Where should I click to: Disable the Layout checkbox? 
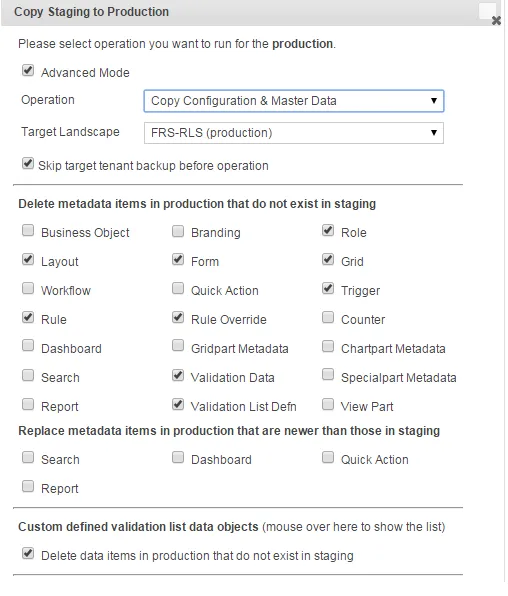click(x=28, y=260)
